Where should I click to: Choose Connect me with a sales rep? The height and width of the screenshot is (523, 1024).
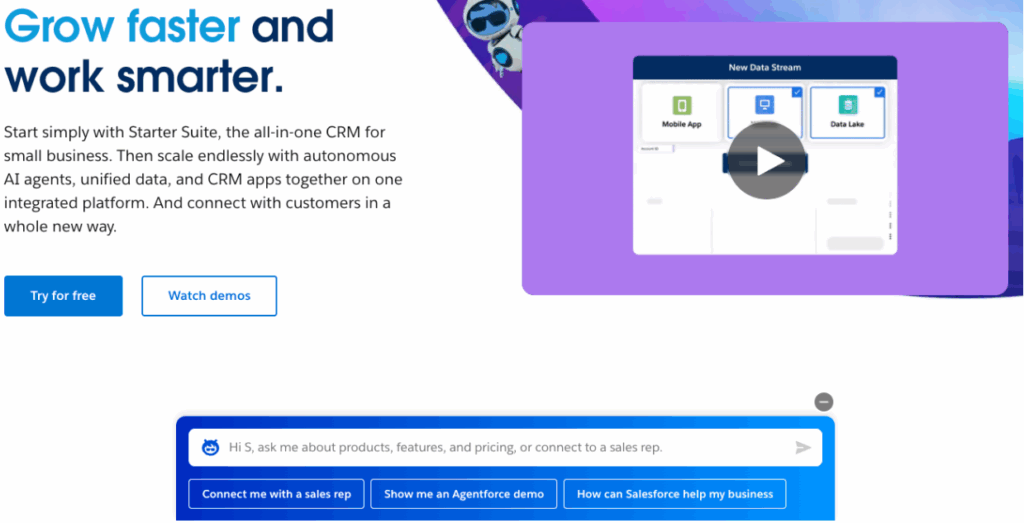[276, 494]
